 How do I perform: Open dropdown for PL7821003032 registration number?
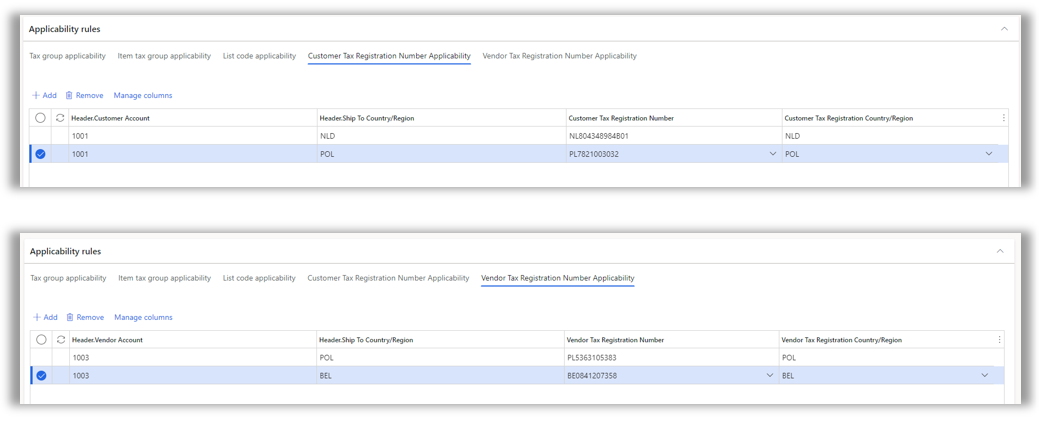(x=772, y=154)
